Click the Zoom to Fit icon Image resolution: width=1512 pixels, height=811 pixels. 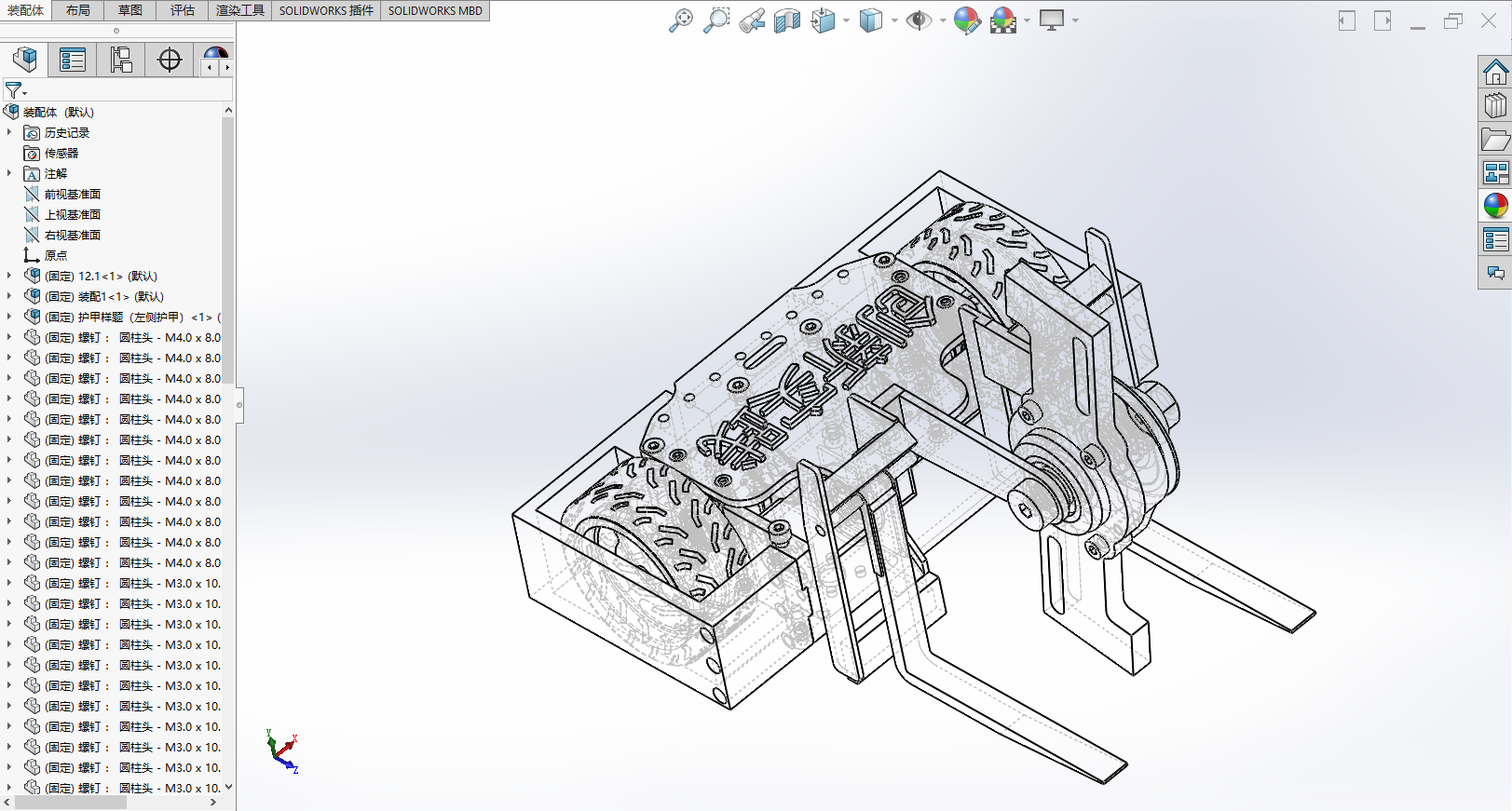[x=681, y=20]
